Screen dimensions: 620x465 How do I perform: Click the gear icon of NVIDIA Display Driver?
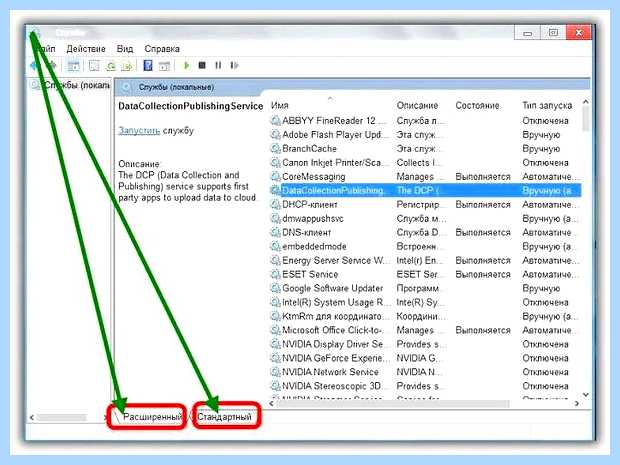click(x=275, y=344)
